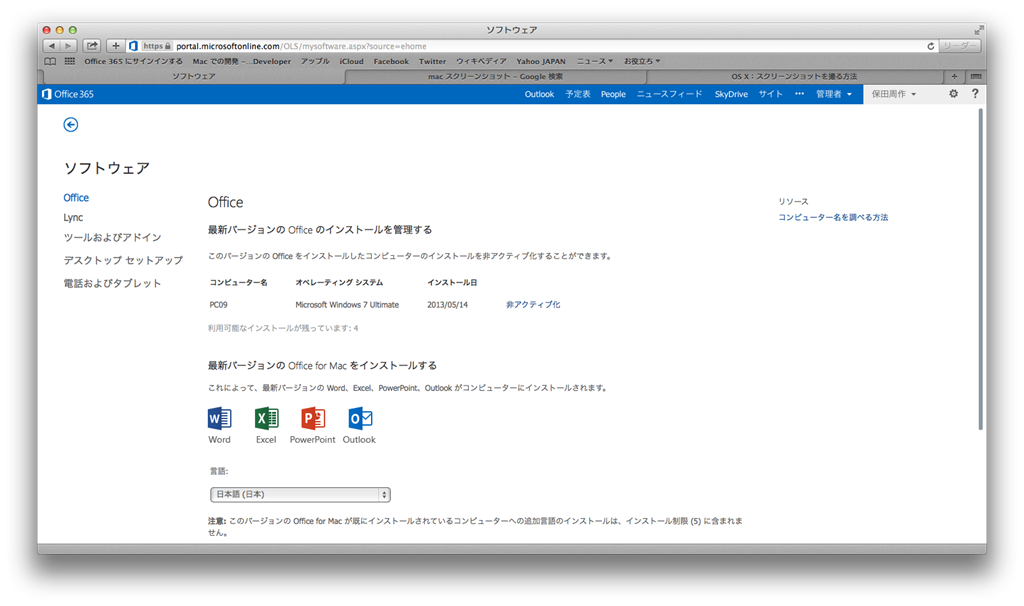Toggle full screen for Safari window
Screen dimensions: 1024x606
point(978,30)
